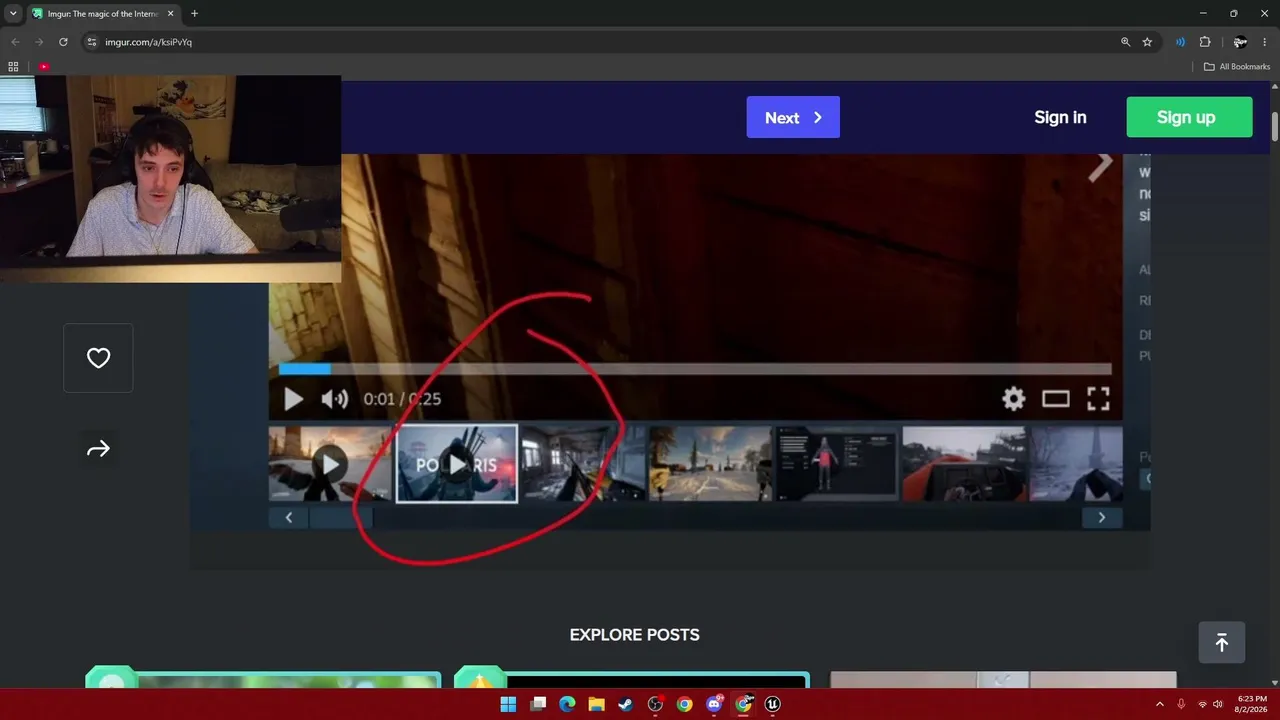Play the video with the play button
This screenshot has width=1280, height=720.
(293, 399)
